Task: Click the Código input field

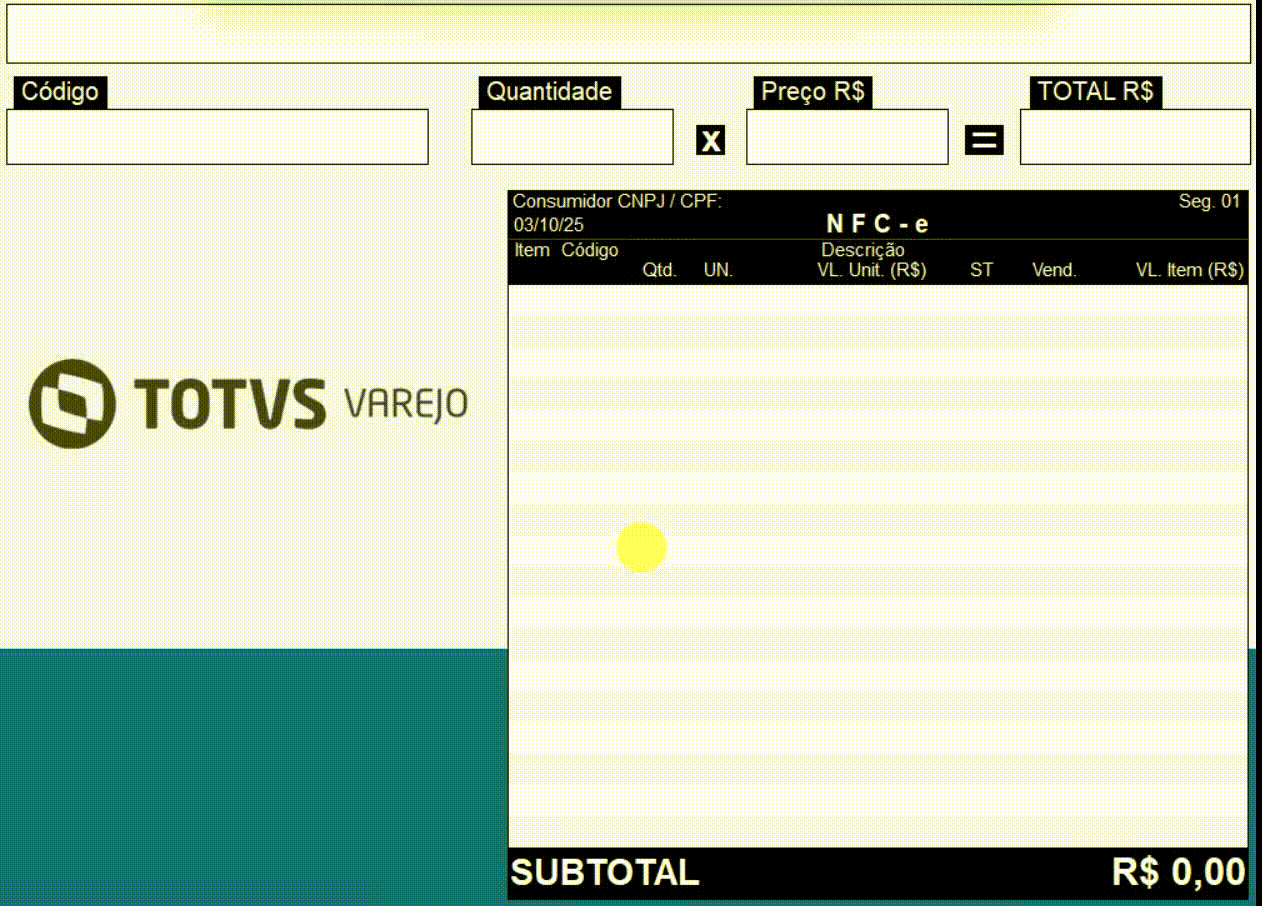Action: click(217, 137)
